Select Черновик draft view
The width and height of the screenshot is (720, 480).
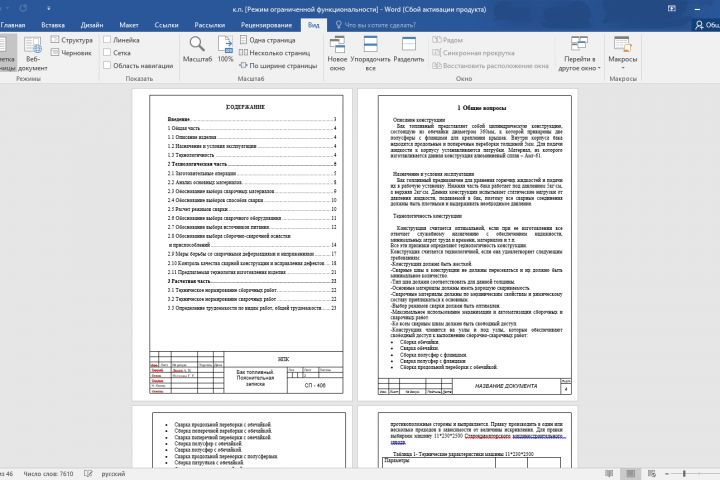(72, 53)
